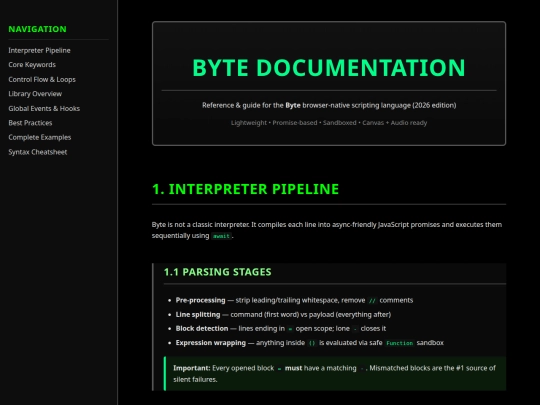The height and width of the screenshot is (405, 540).
Task: Click the 'Important:' callout label
Action: [x=192, y=368]
